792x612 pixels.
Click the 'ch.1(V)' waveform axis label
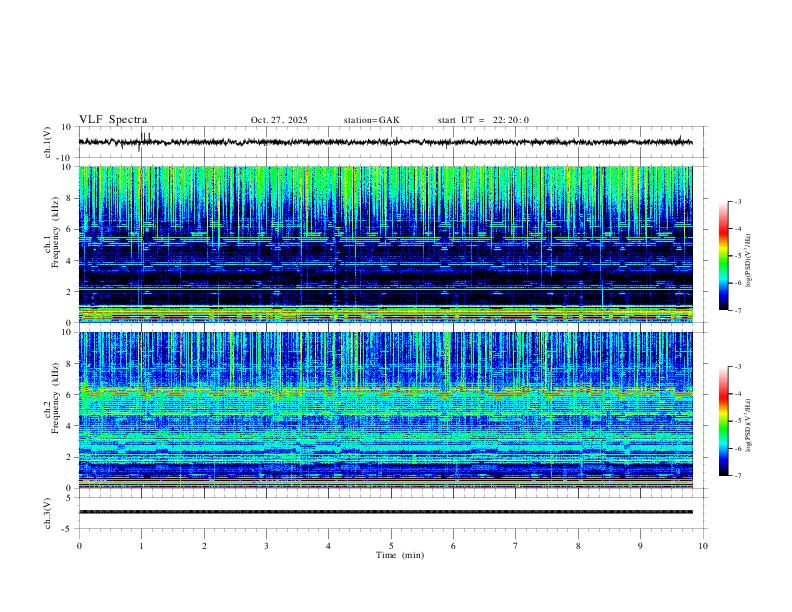pyautogui.click(x=47, y=142)
